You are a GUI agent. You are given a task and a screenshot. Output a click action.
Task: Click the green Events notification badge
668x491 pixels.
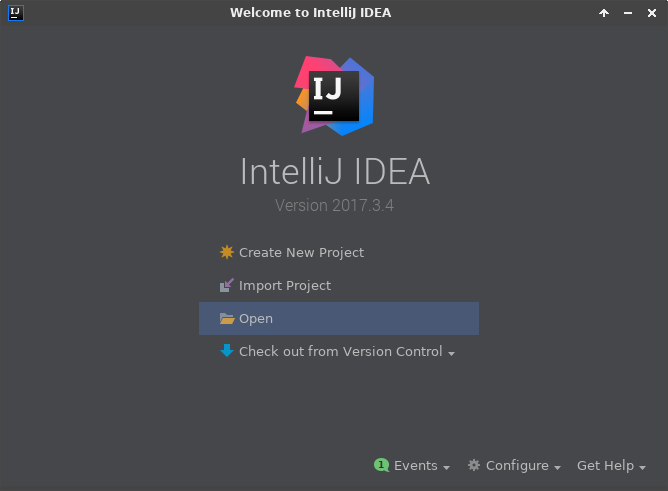(x=381, y=465)
